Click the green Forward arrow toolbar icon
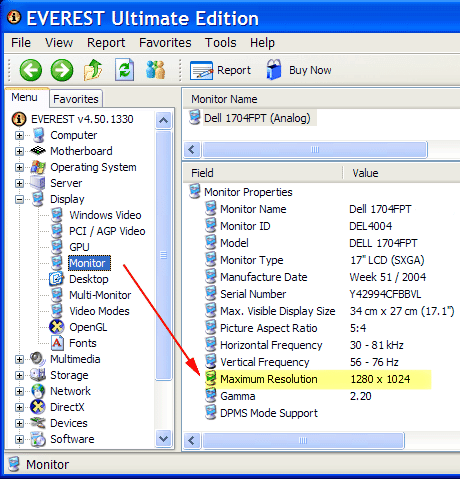 62,70
